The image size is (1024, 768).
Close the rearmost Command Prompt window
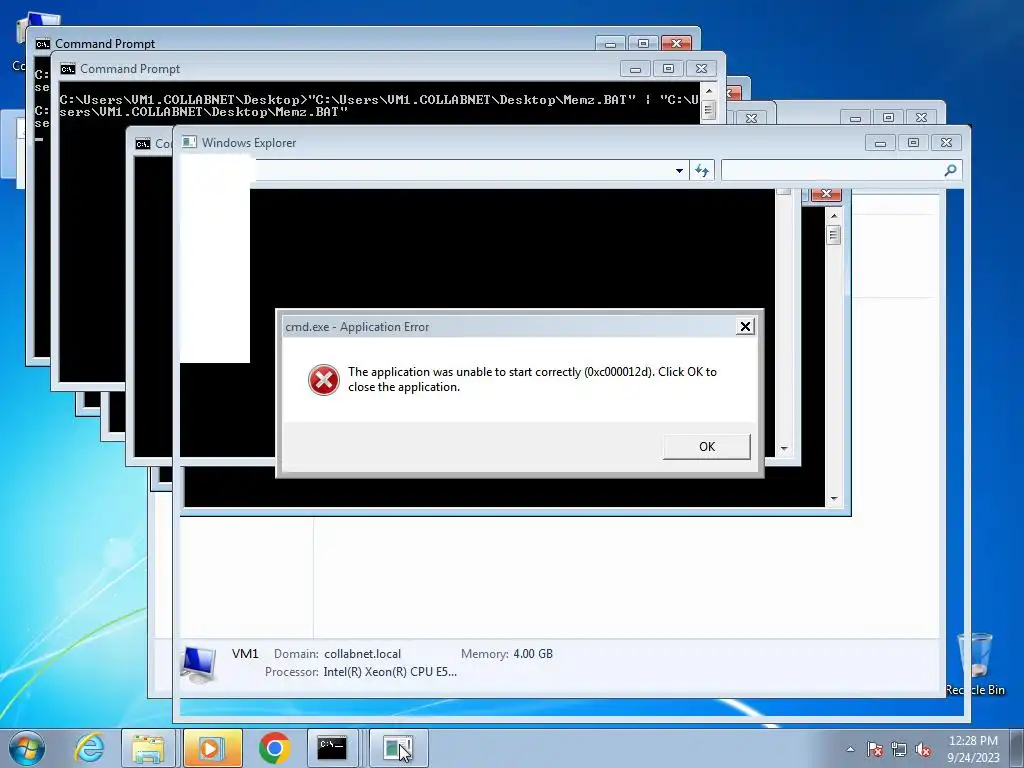[x=677, y=44]
